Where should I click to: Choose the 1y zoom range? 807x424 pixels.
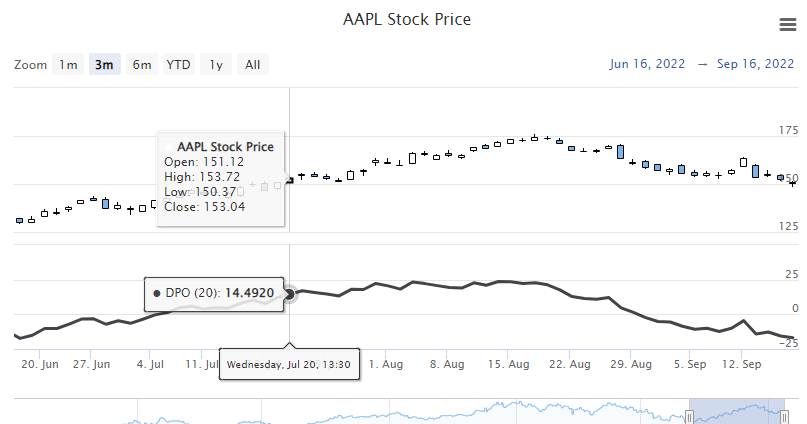point(216,65)
